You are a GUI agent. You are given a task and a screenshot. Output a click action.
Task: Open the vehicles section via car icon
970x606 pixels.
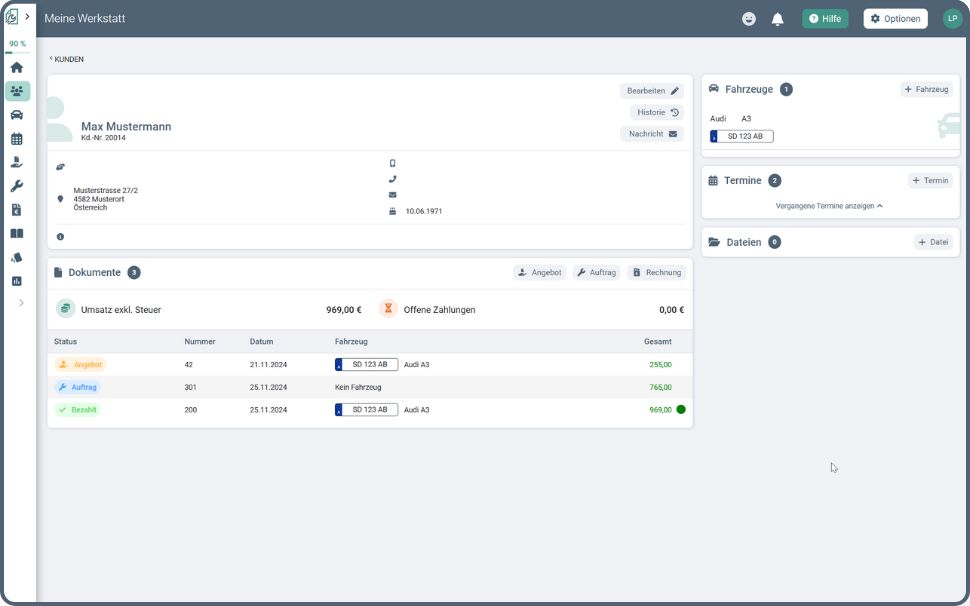(17, 115)
